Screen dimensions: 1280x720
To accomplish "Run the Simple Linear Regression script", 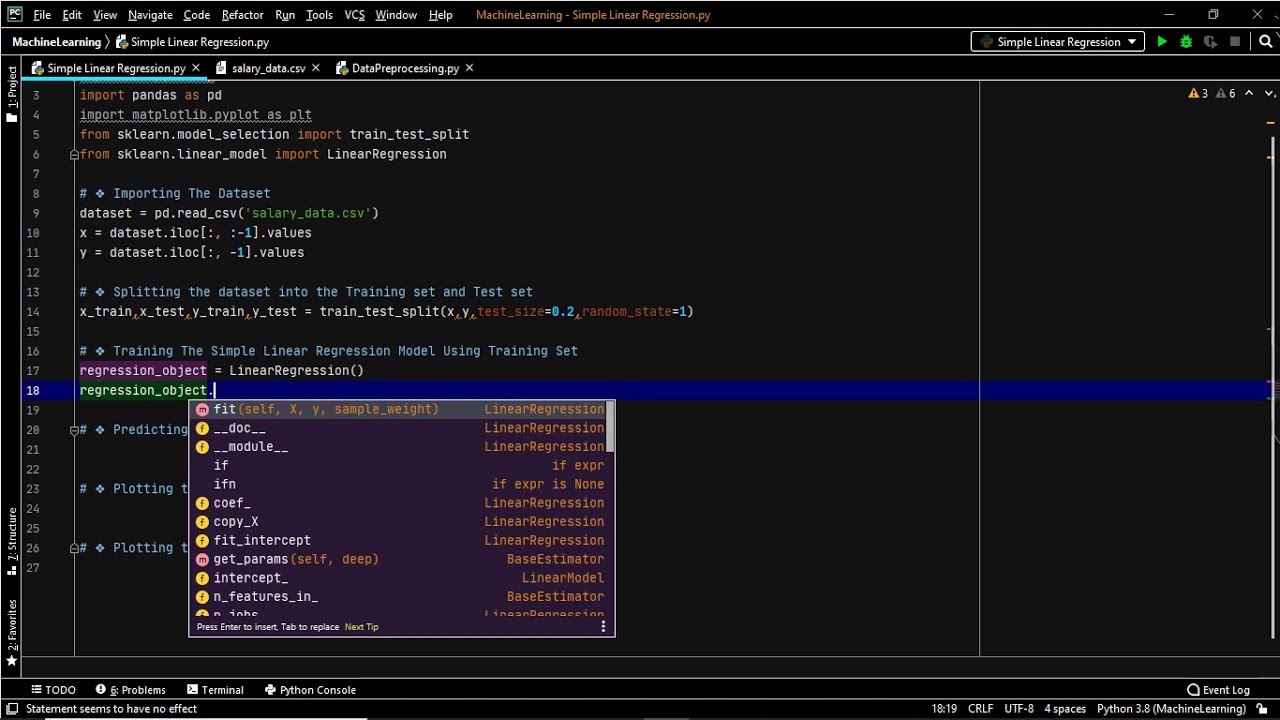I will click(1161, 42).
